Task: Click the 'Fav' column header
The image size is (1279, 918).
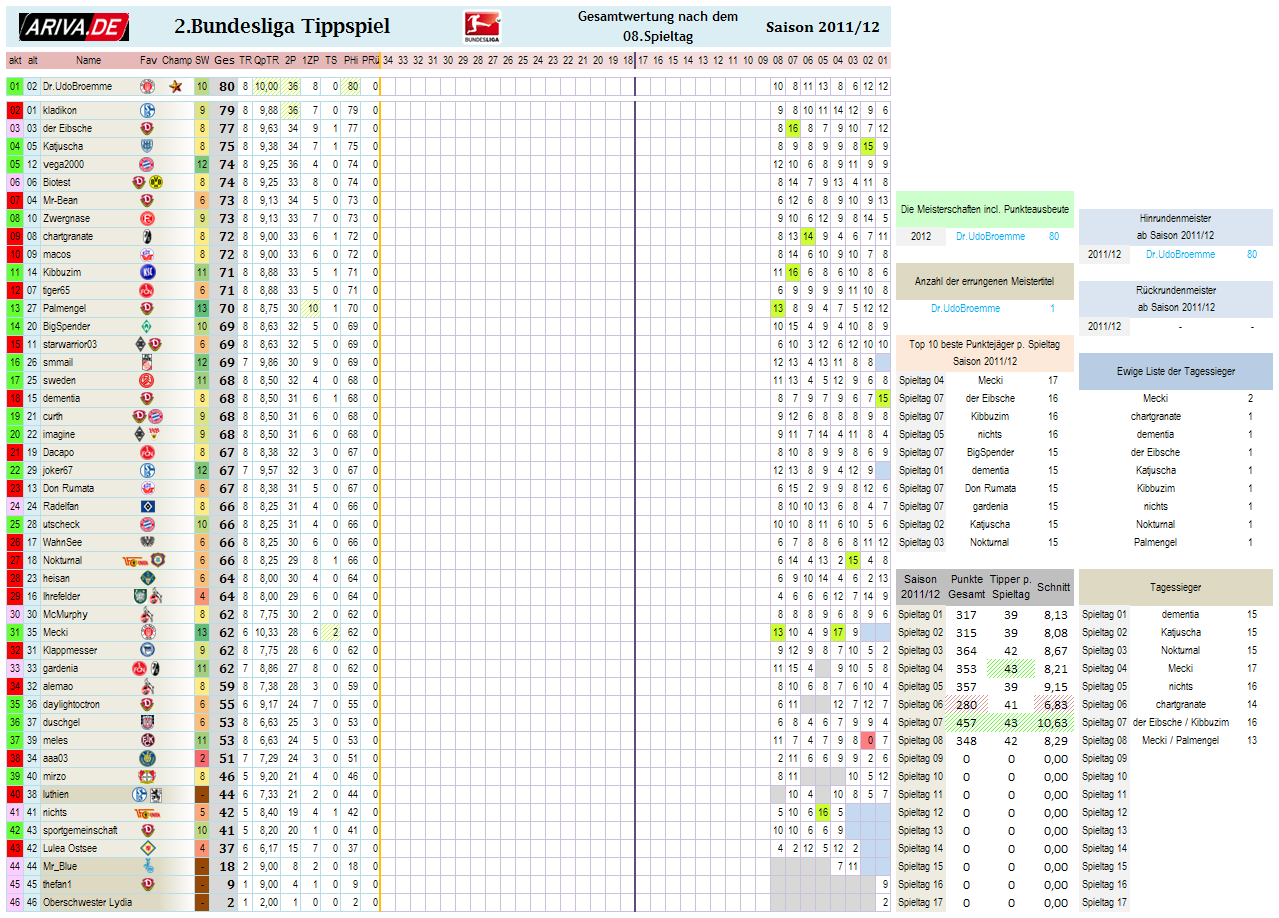Action: pyautogui.click(x=148, y=61)
